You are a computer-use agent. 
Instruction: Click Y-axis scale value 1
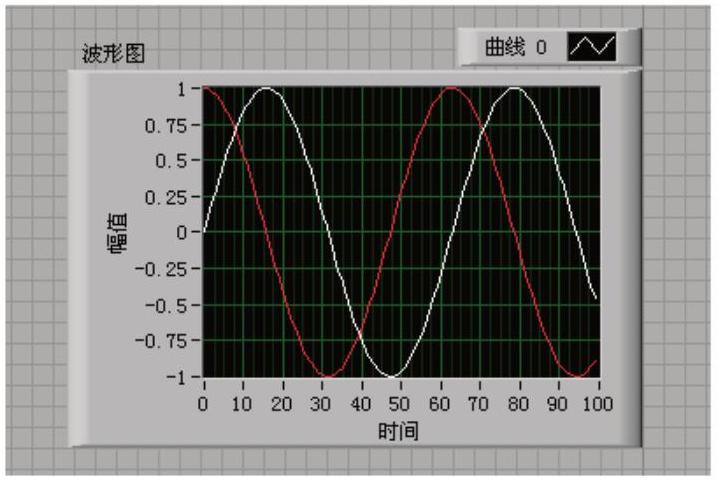coord(182,89)
